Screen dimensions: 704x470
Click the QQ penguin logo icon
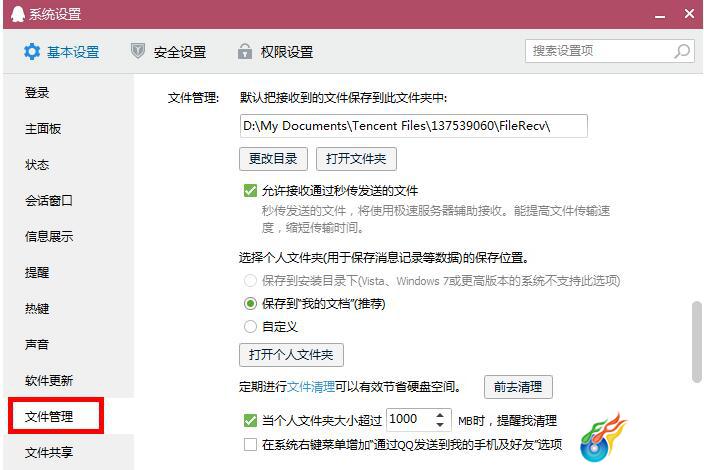click(18, 13)
